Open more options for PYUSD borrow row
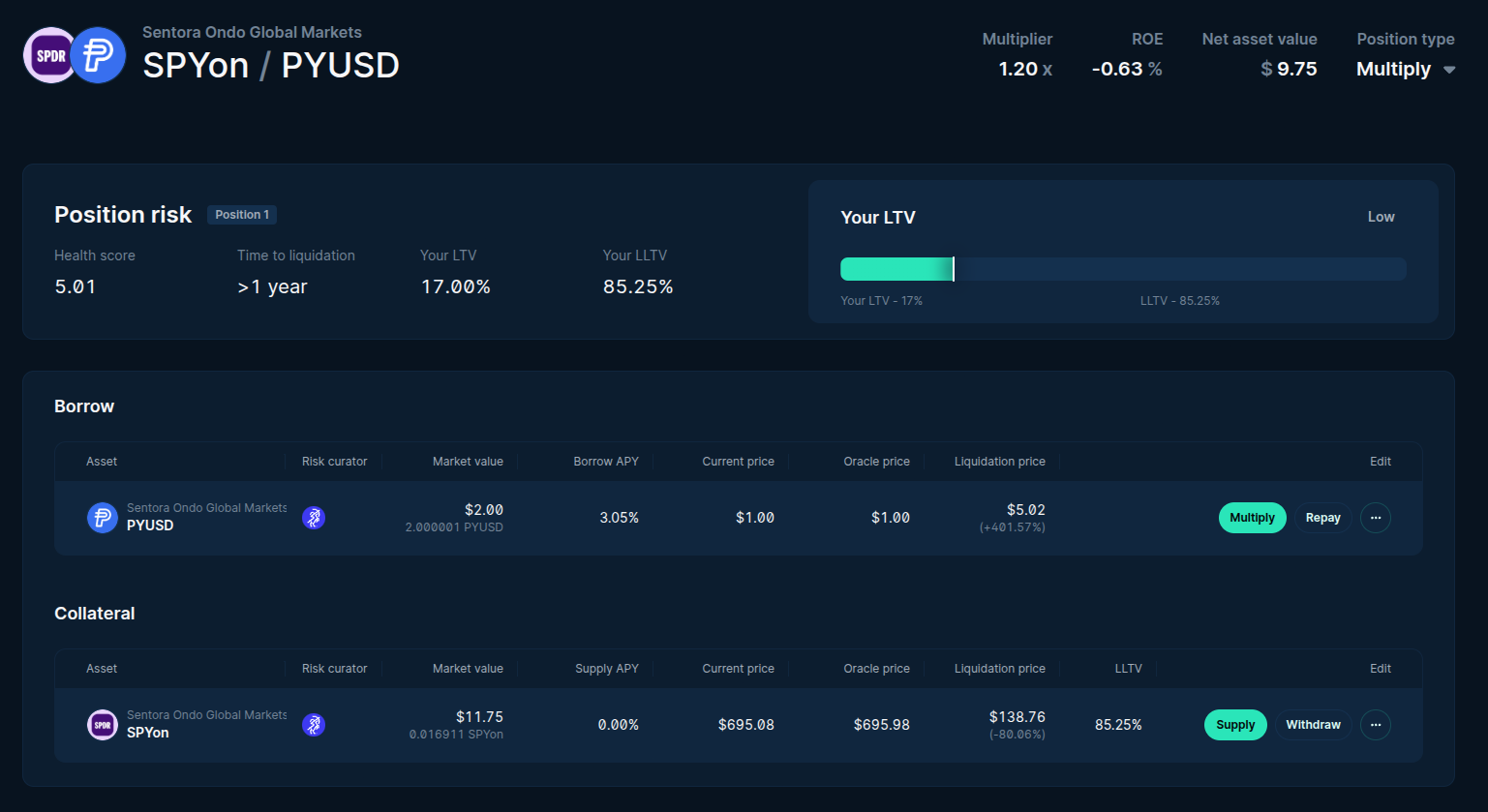 click(x=1376, y=518)
